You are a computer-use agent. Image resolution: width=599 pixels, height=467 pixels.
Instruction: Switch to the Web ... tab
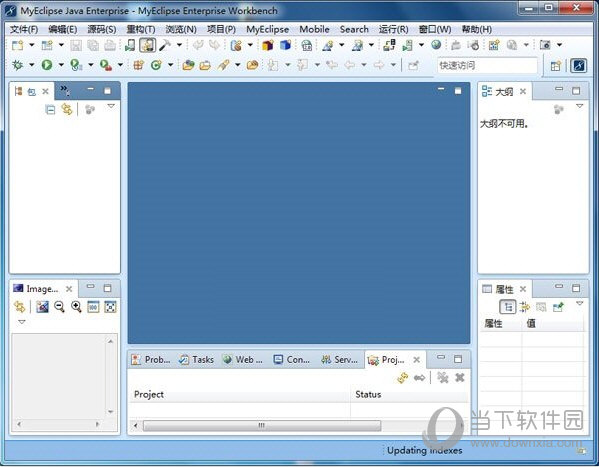coord(243,360)
